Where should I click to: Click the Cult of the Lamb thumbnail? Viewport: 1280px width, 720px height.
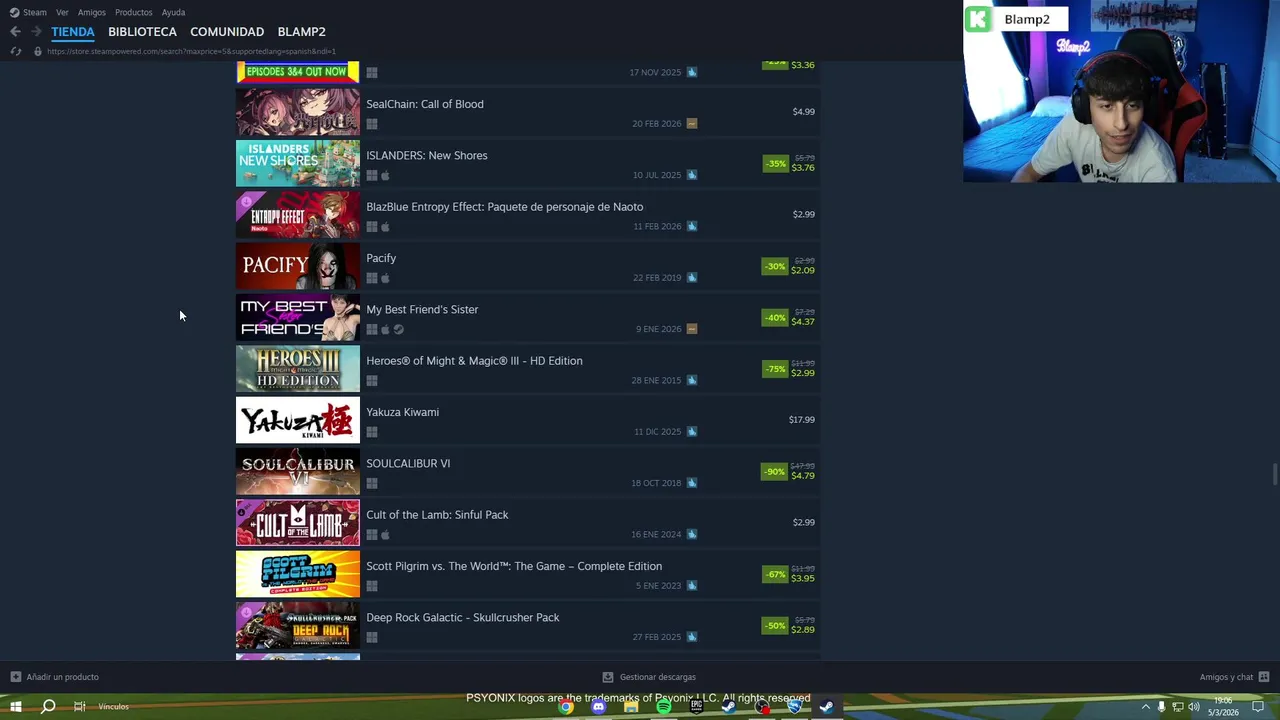pos(297,522)
